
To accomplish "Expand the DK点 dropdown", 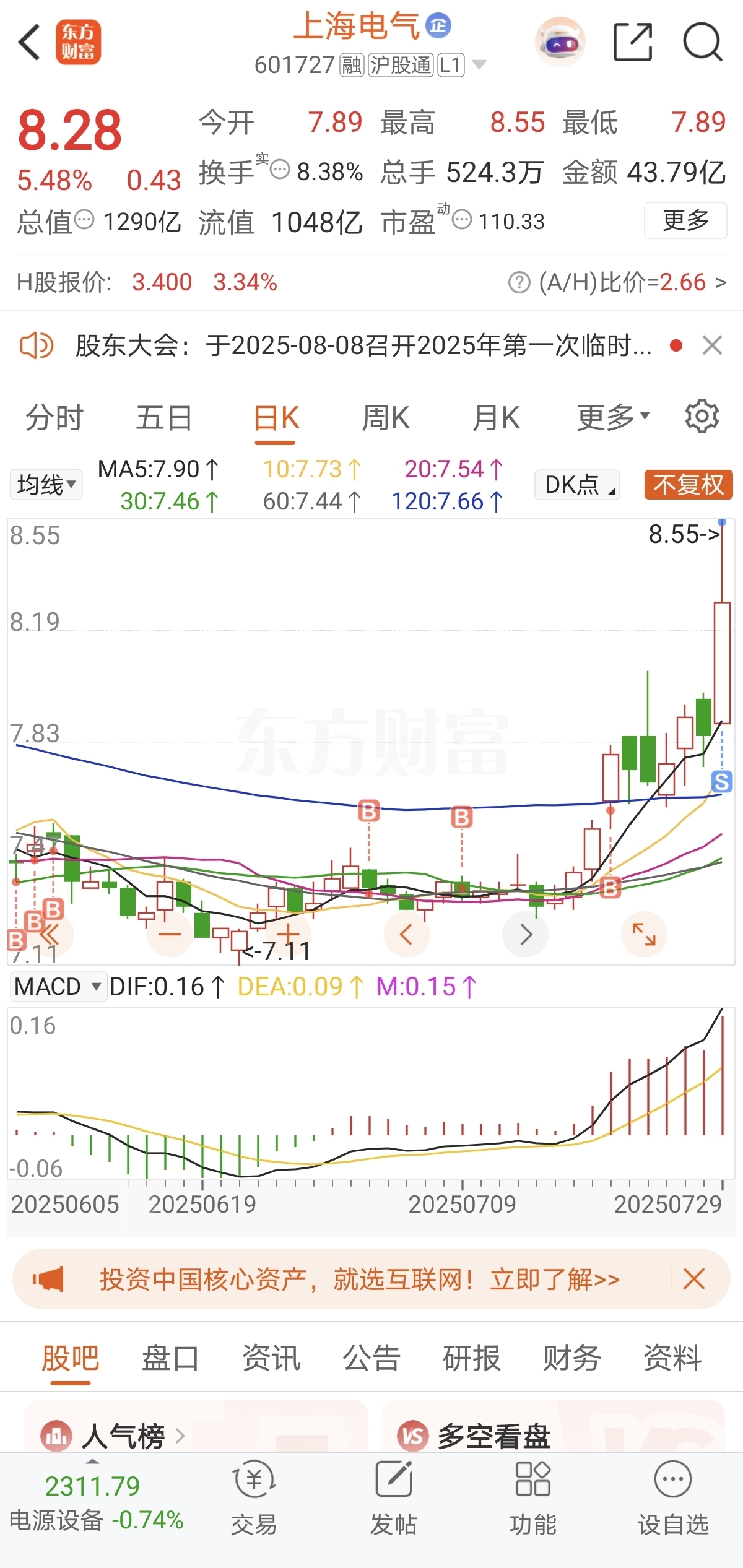I will [x=578, y=484].
